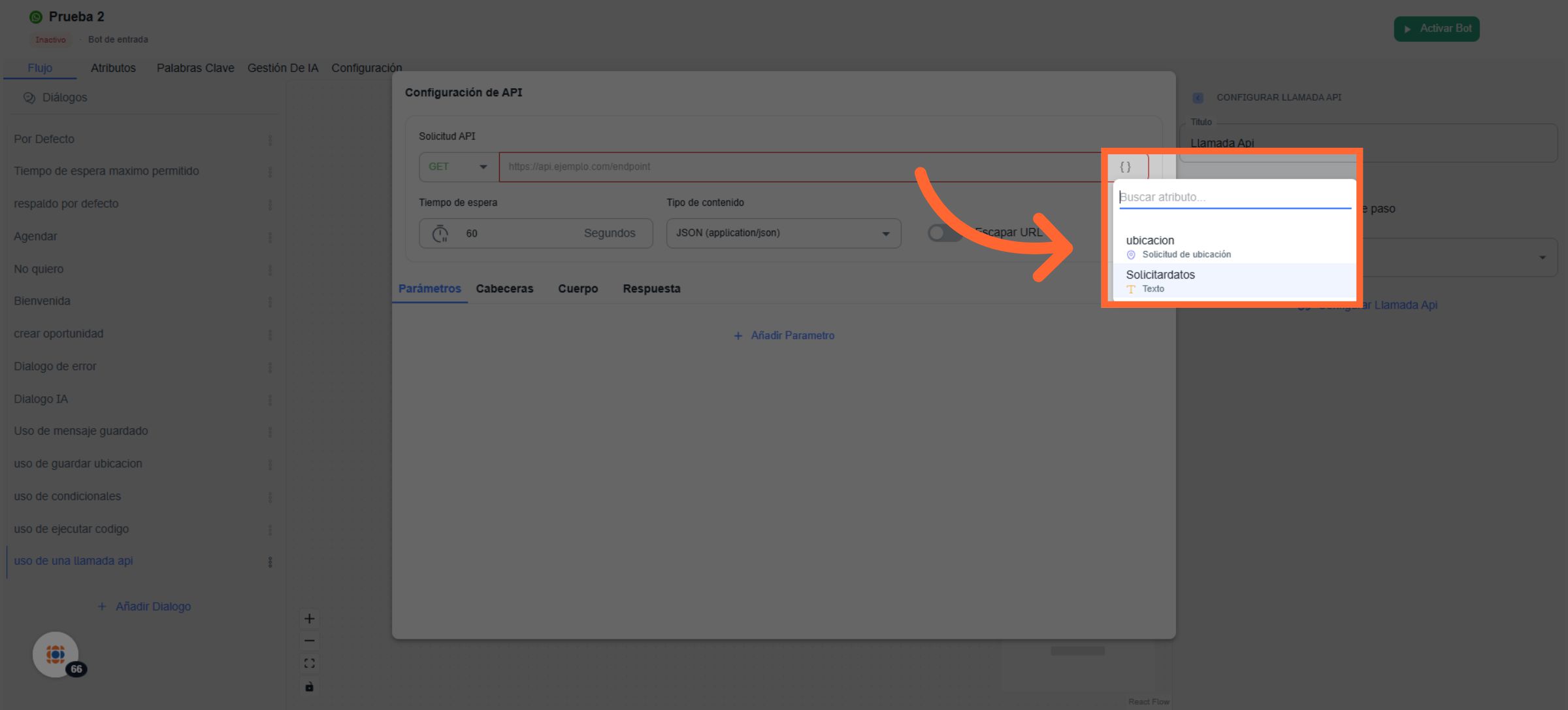Screen dimensions: 1568x710
Task: Click the curly braces attribute icon
Action: click(x=1125, y=167)
